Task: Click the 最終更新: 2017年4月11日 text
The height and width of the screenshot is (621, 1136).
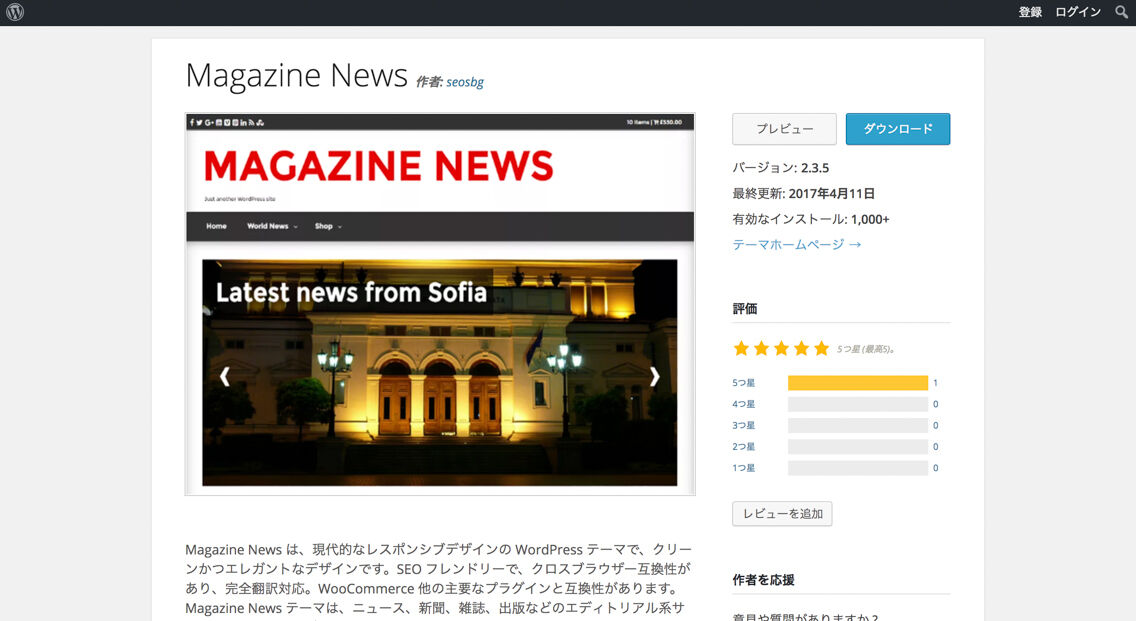Action: (x=803, y=193)
